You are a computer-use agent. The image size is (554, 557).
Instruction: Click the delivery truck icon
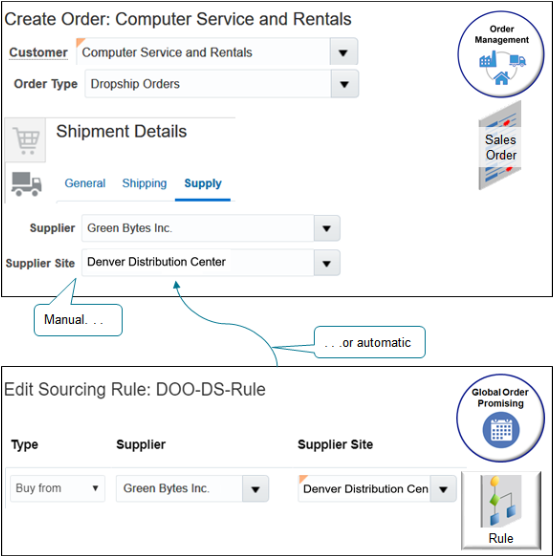(x=26, y=184)
